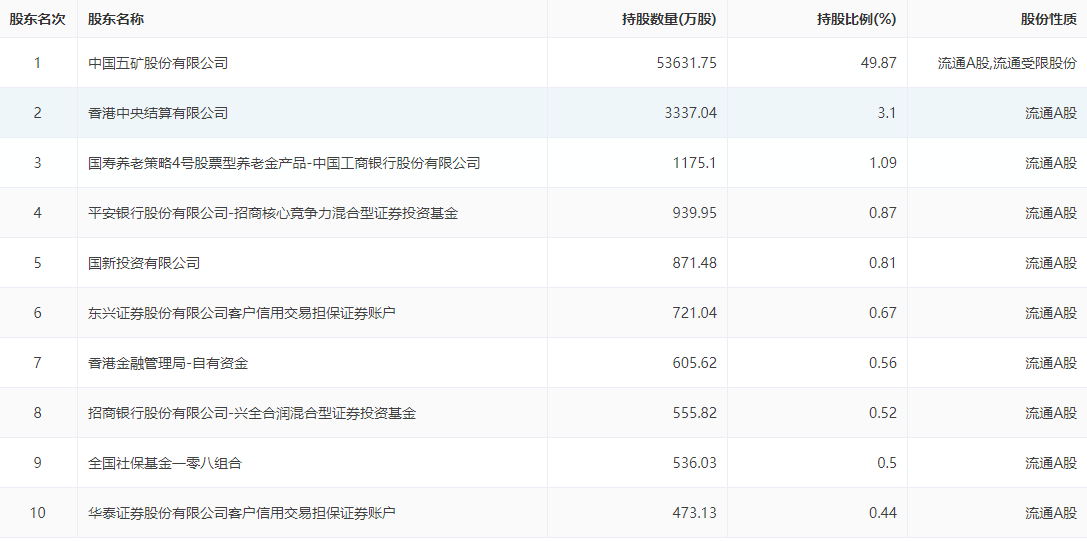Click the percentage value 1.09
This screenshot has width=1087, height=541.
tap(883, 163)
